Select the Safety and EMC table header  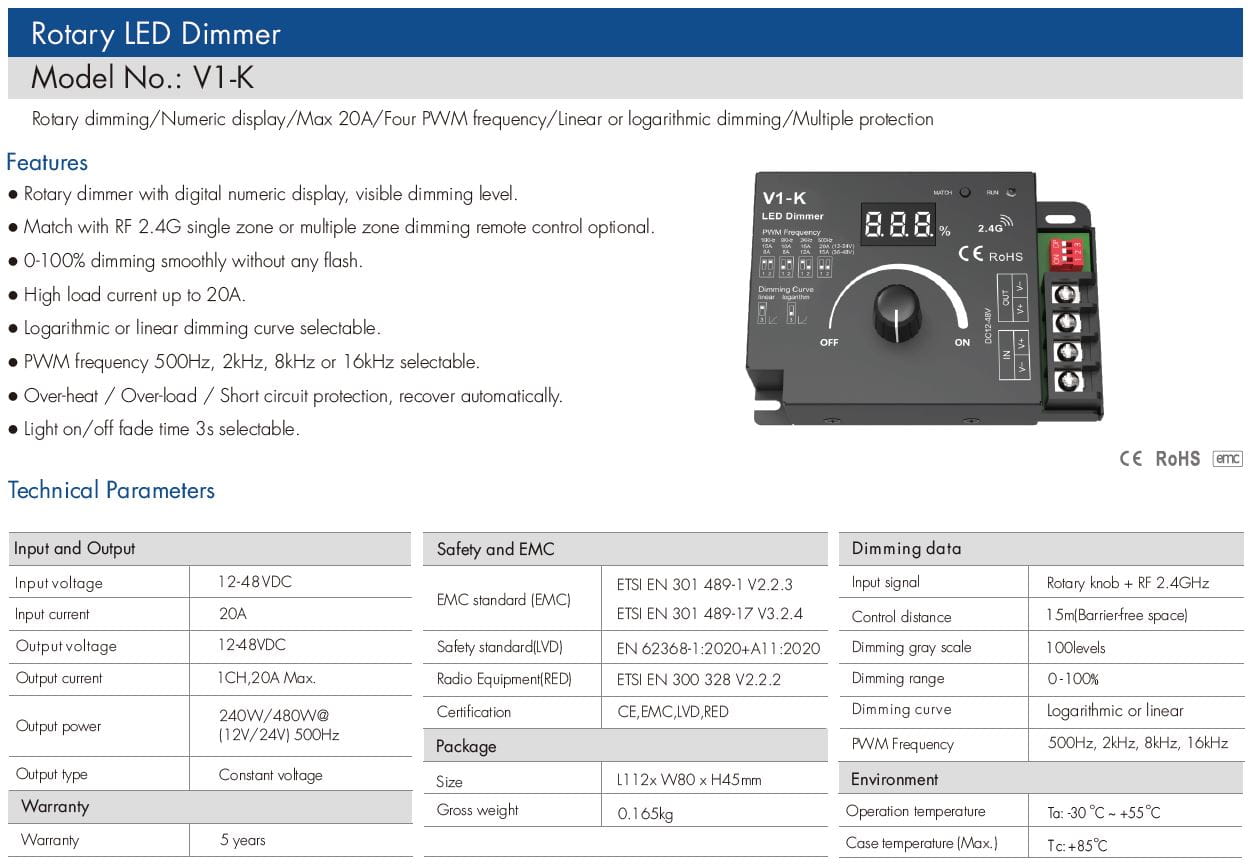(x=495, y=549)
